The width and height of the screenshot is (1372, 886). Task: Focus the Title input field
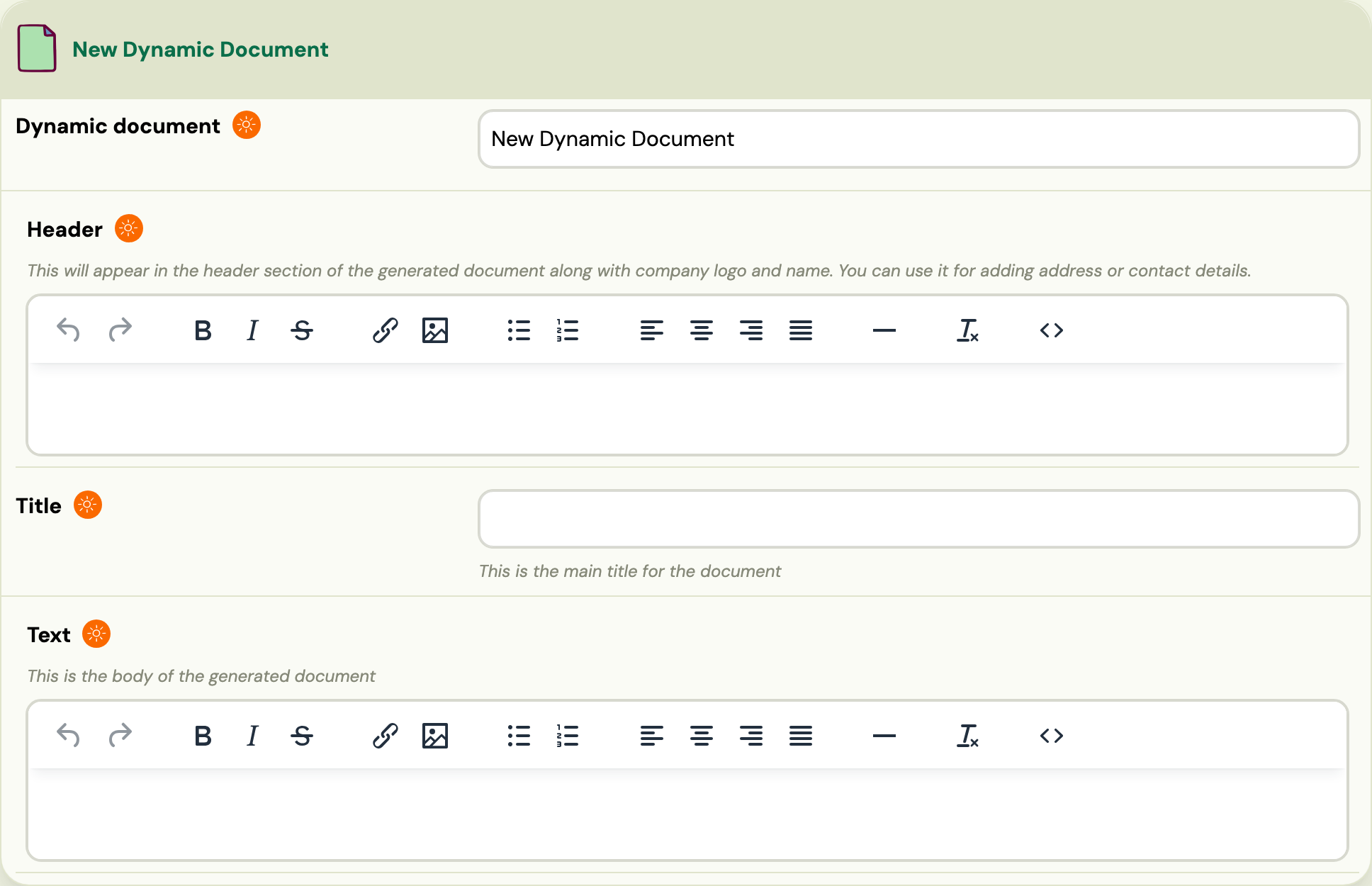pos(918,519)
